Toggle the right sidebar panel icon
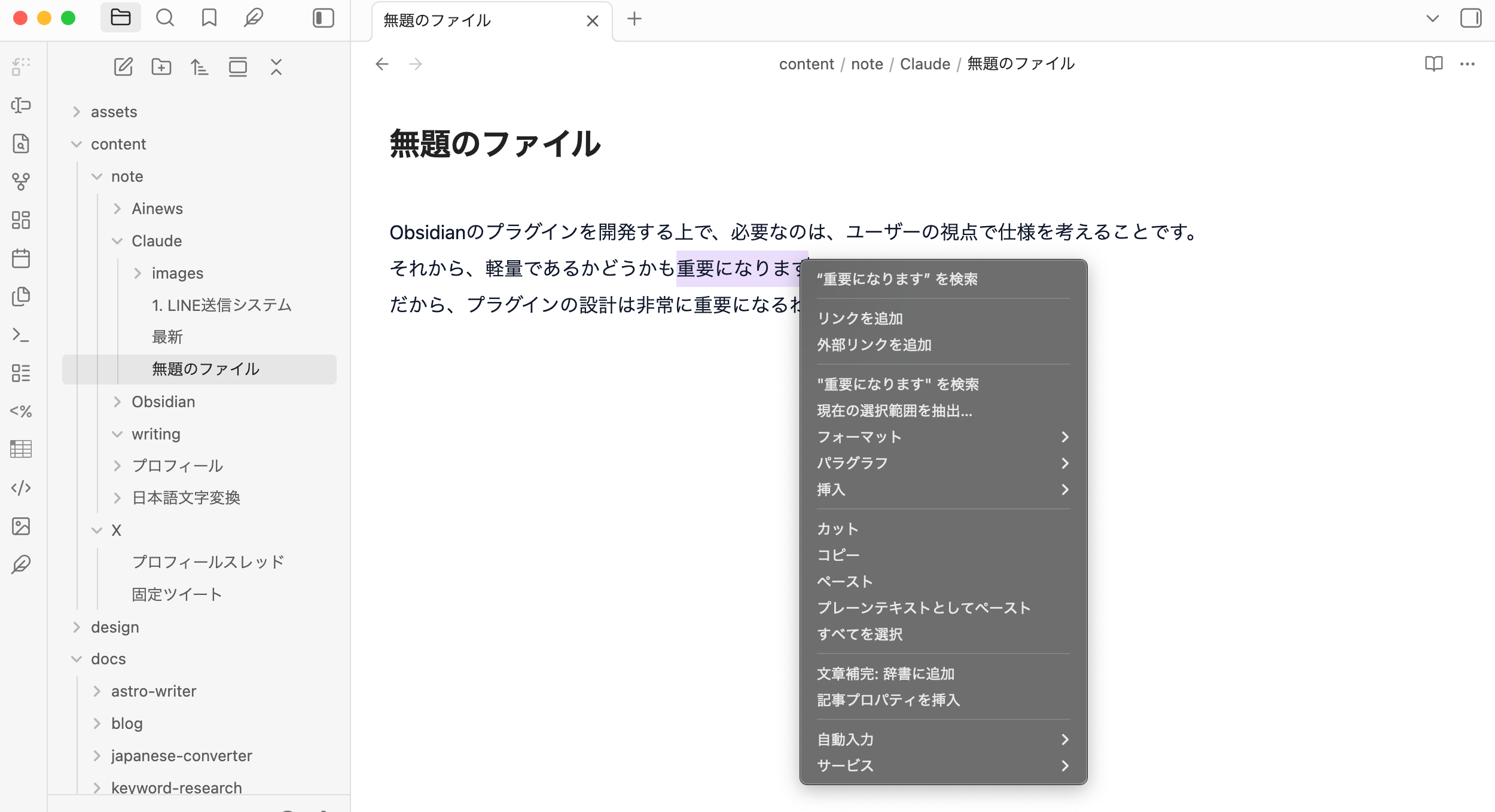This screenshot has height=812, width=1495. [x=1470, y=18]
